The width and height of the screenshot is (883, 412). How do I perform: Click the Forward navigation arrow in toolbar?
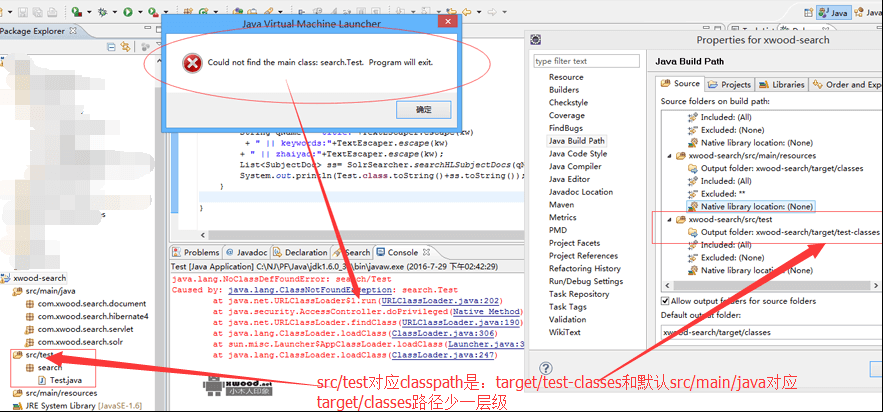coord(492,11)
